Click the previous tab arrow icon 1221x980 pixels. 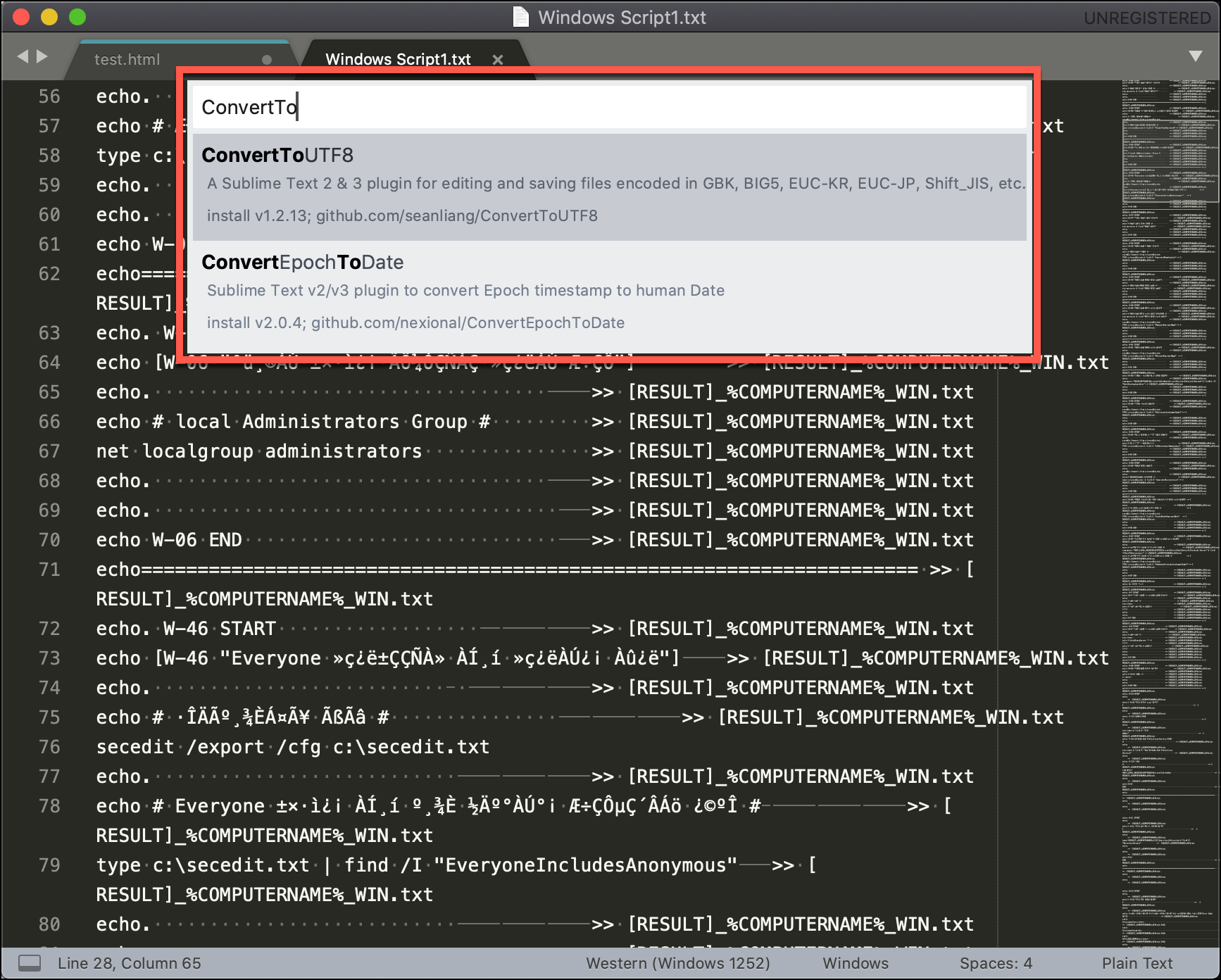pyautogui.click(x=23, y=56)
